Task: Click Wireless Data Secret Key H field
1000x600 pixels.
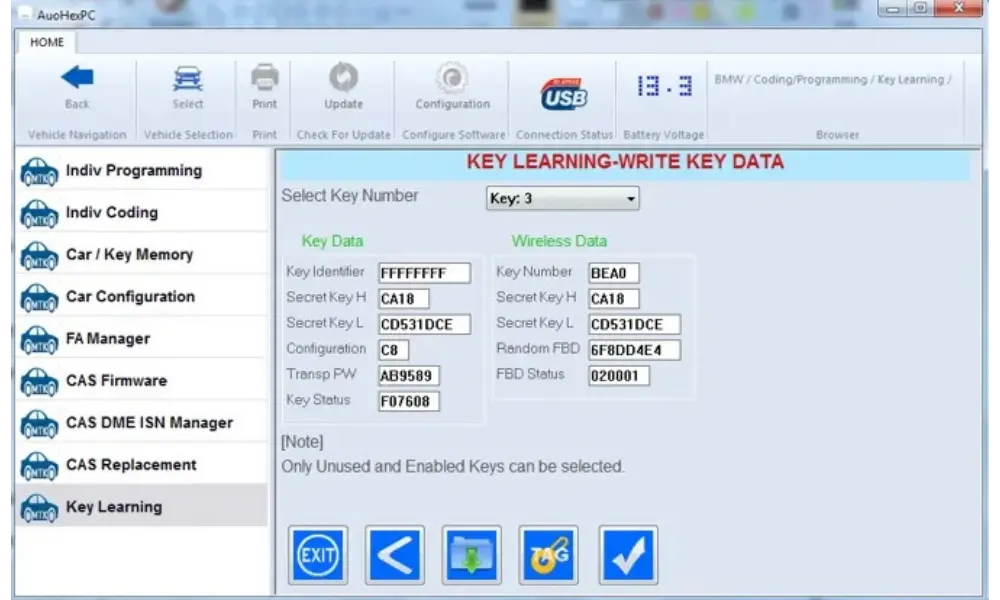Action: tap(614, 298)
